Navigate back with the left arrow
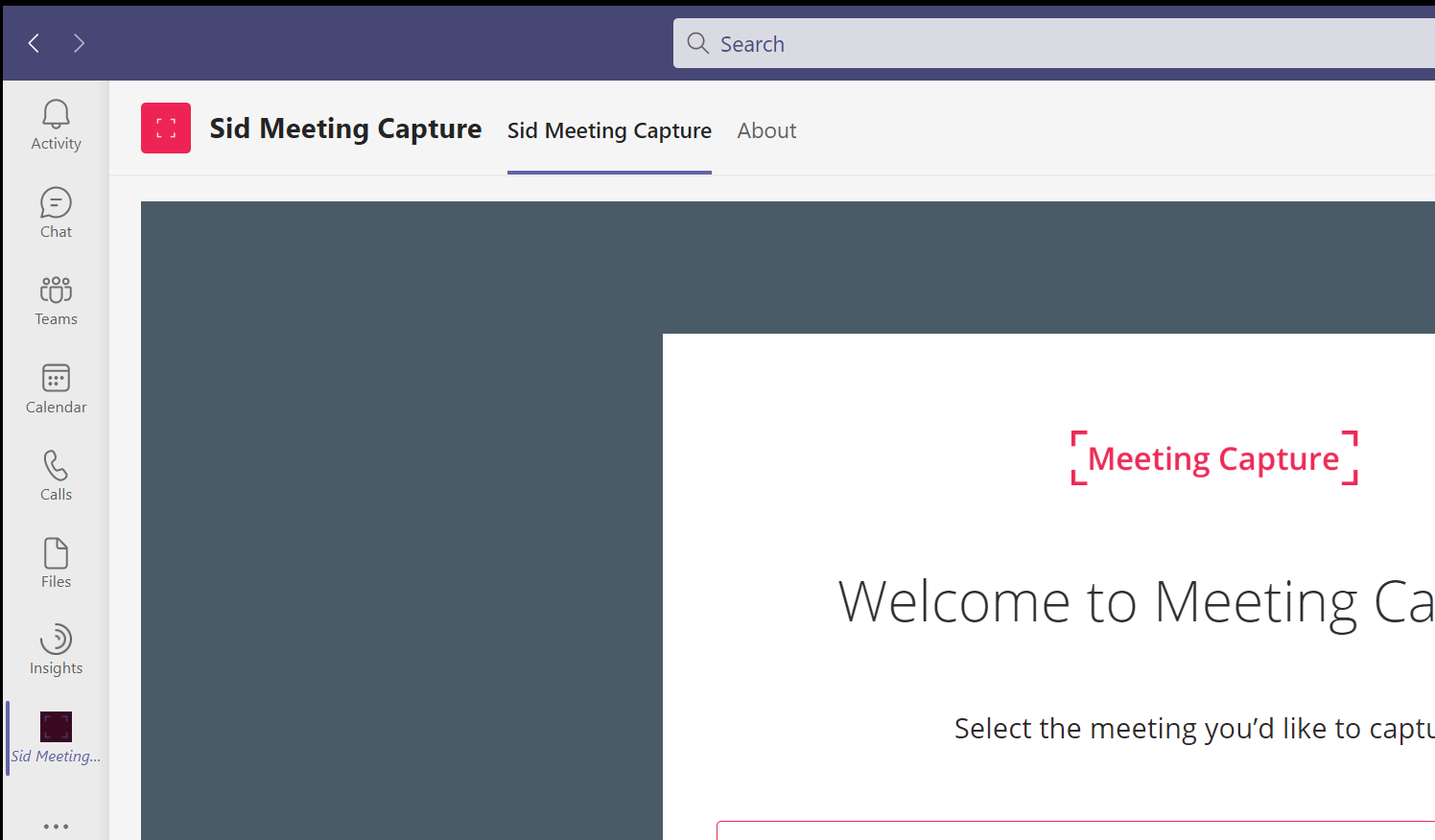Screen dimensions: 1435x840 pos(34,43)
